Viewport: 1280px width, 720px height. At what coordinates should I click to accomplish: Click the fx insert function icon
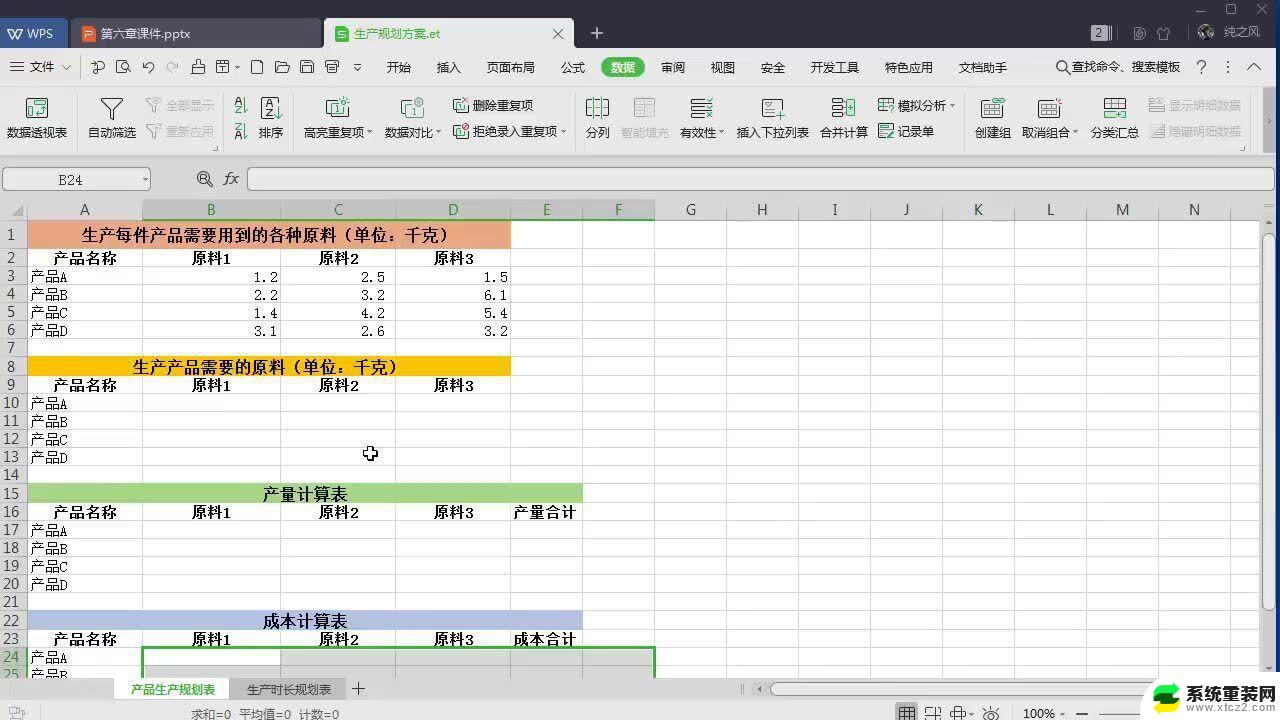231,178
